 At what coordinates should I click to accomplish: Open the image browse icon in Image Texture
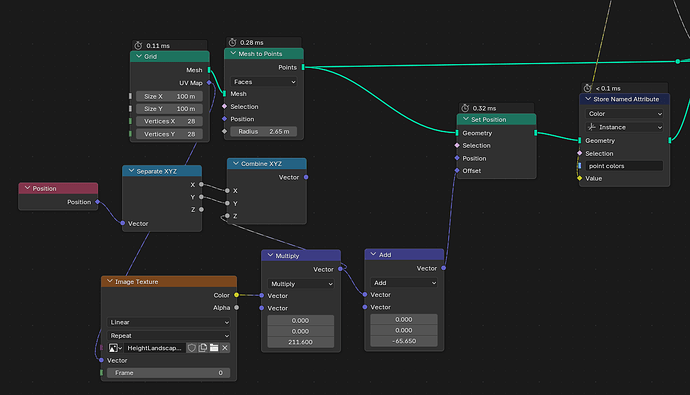[x=114, y=348]
